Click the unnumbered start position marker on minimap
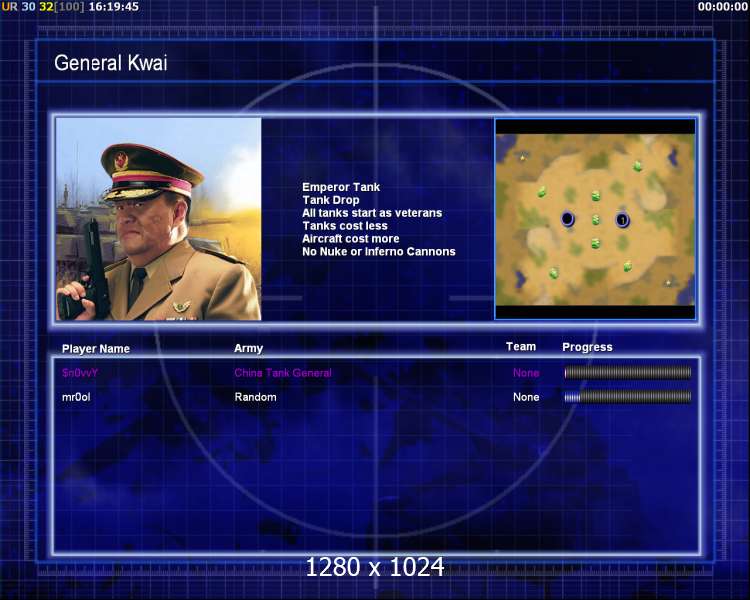 click(x=567, y=219)
